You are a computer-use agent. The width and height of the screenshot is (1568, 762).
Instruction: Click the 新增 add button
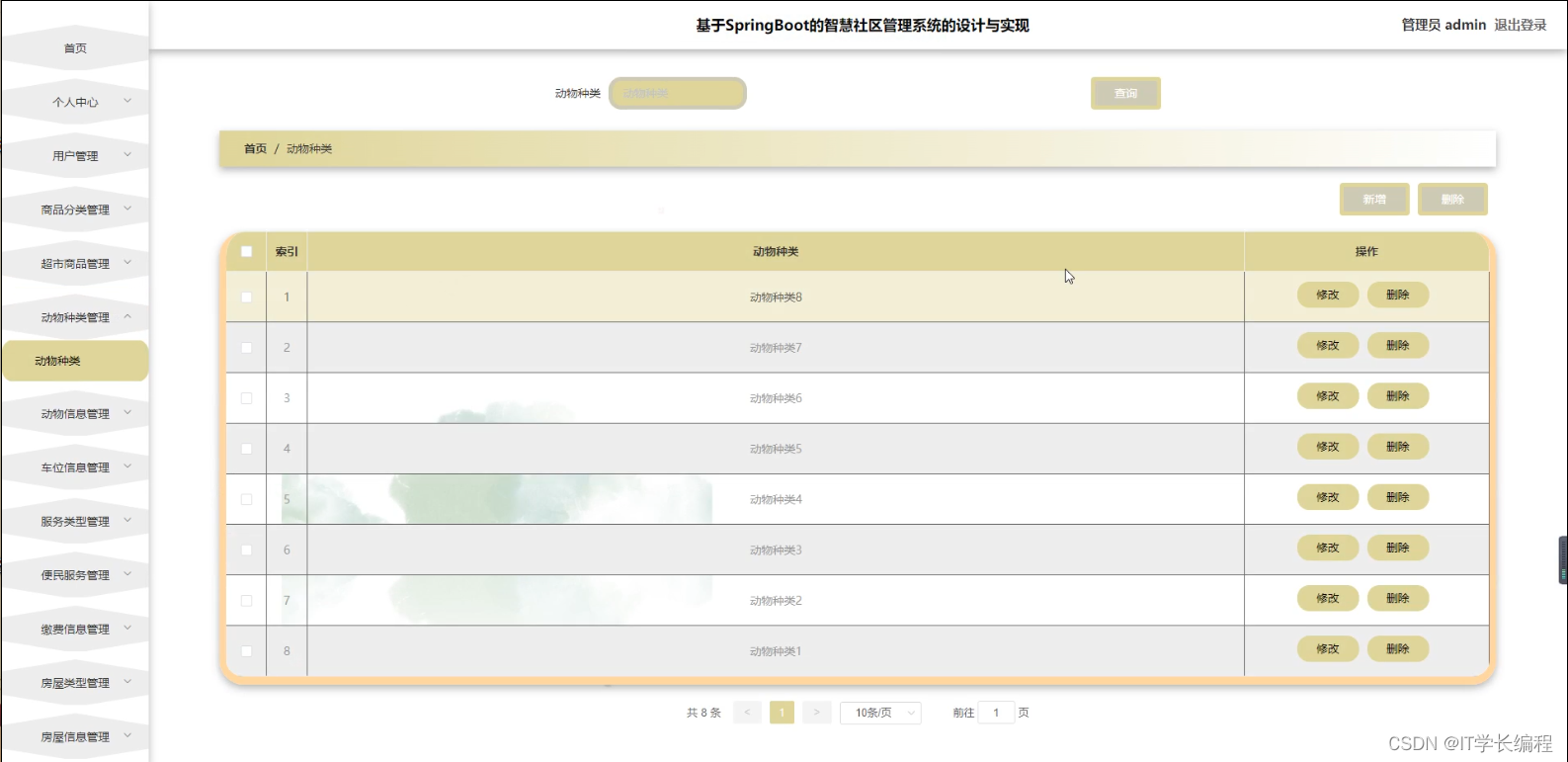pos(1374,199)
